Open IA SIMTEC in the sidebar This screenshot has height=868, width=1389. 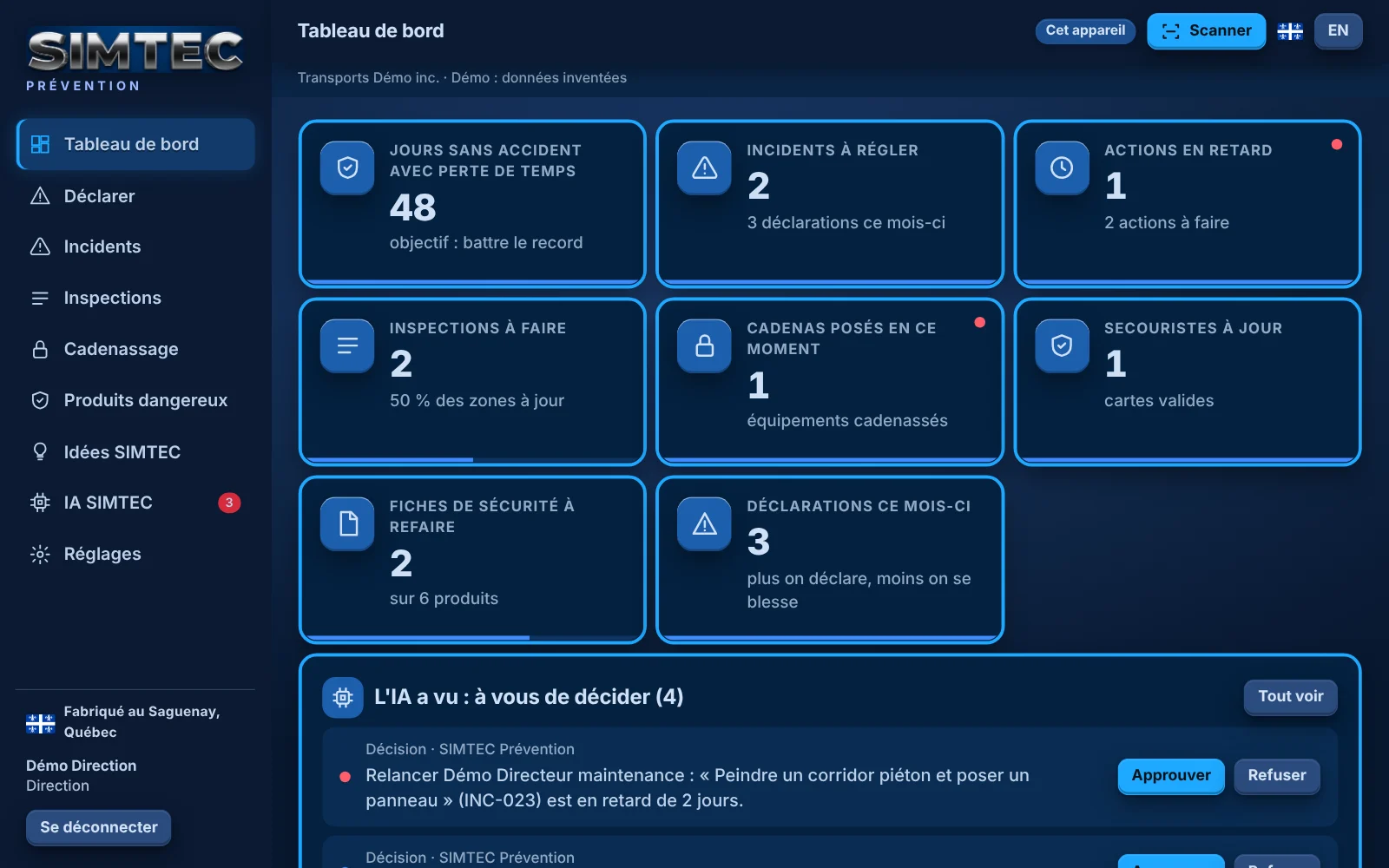[x=135, y=503]
